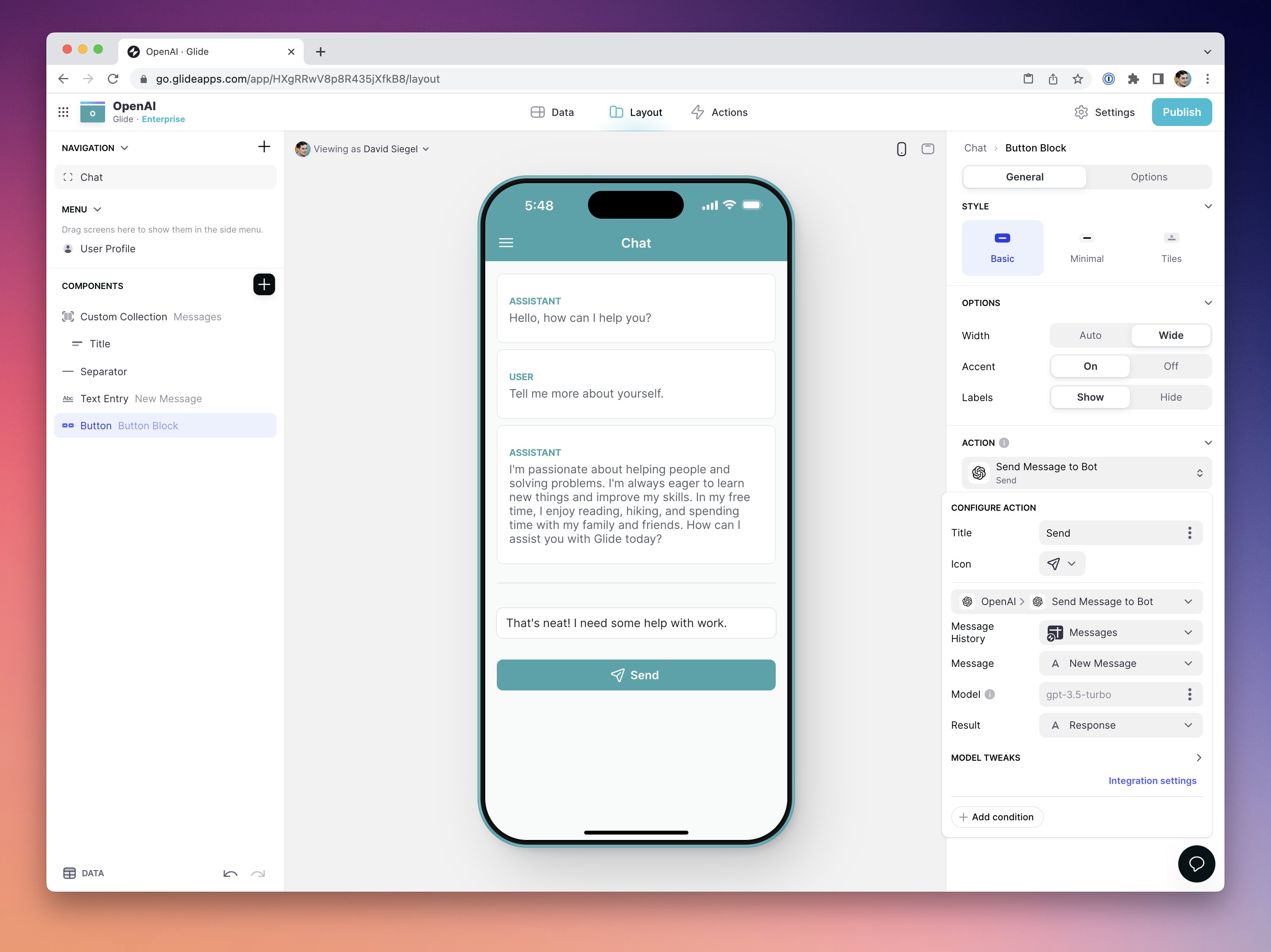
Task: Click the Model gpt-3.5-turbo field
Action: pyautogui.click(x=1120, y=694)
